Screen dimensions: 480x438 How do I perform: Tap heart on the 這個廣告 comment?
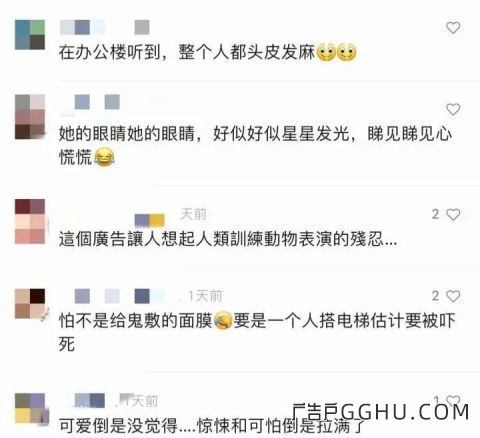[453, 214]
